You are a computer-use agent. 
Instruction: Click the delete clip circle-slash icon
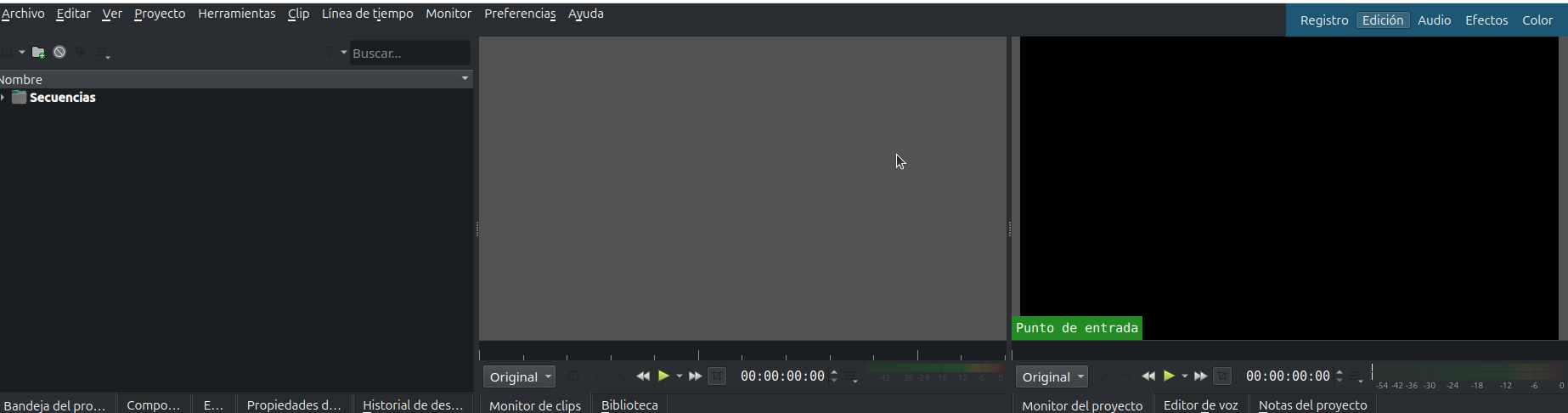[x=59, y=52]
